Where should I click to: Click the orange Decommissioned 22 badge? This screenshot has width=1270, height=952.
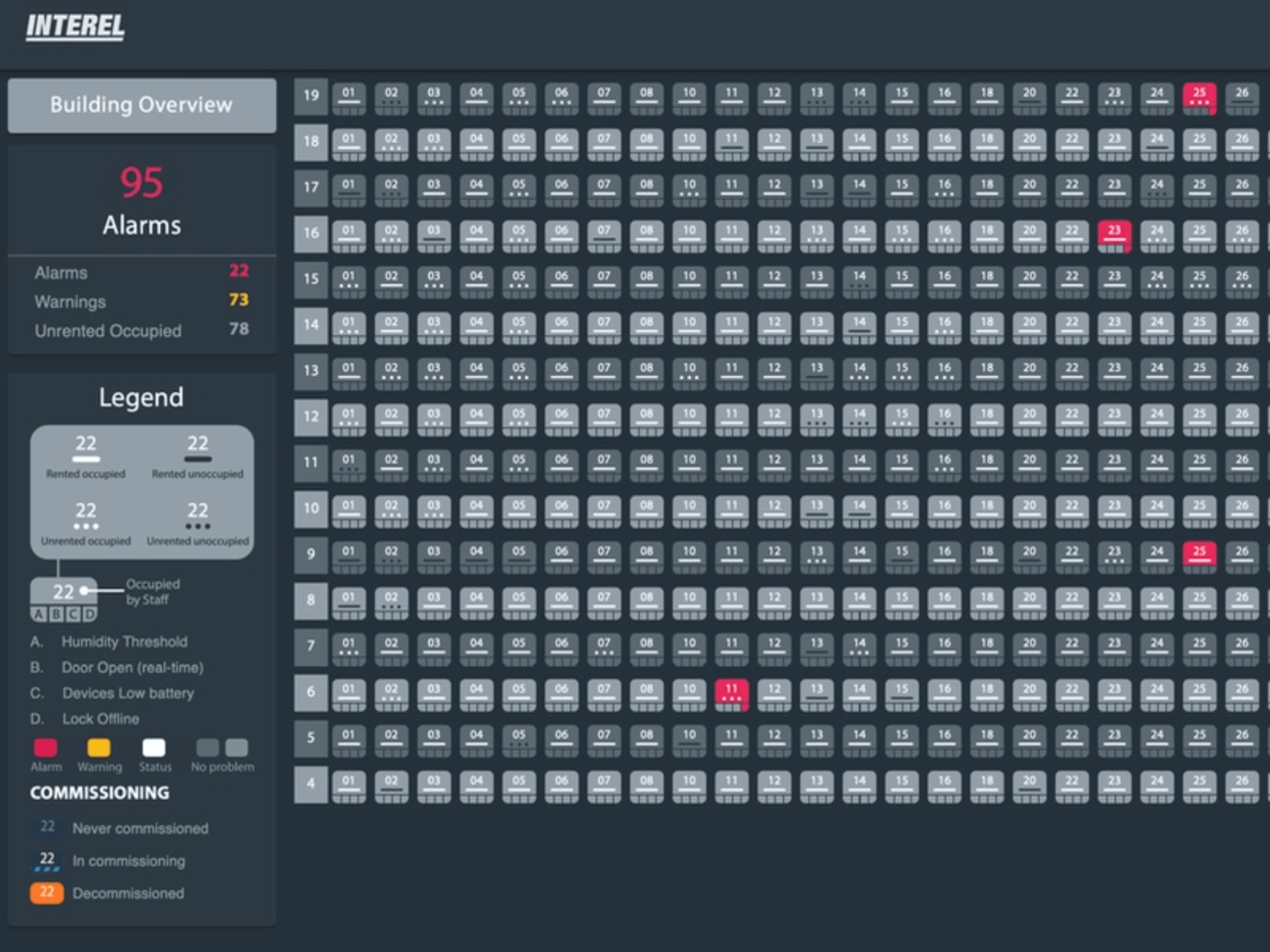pos(47,893)
